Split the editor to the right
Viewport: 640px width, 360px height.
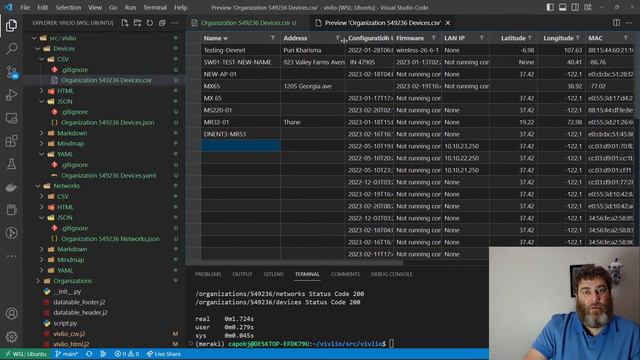[x=616, y=23]
